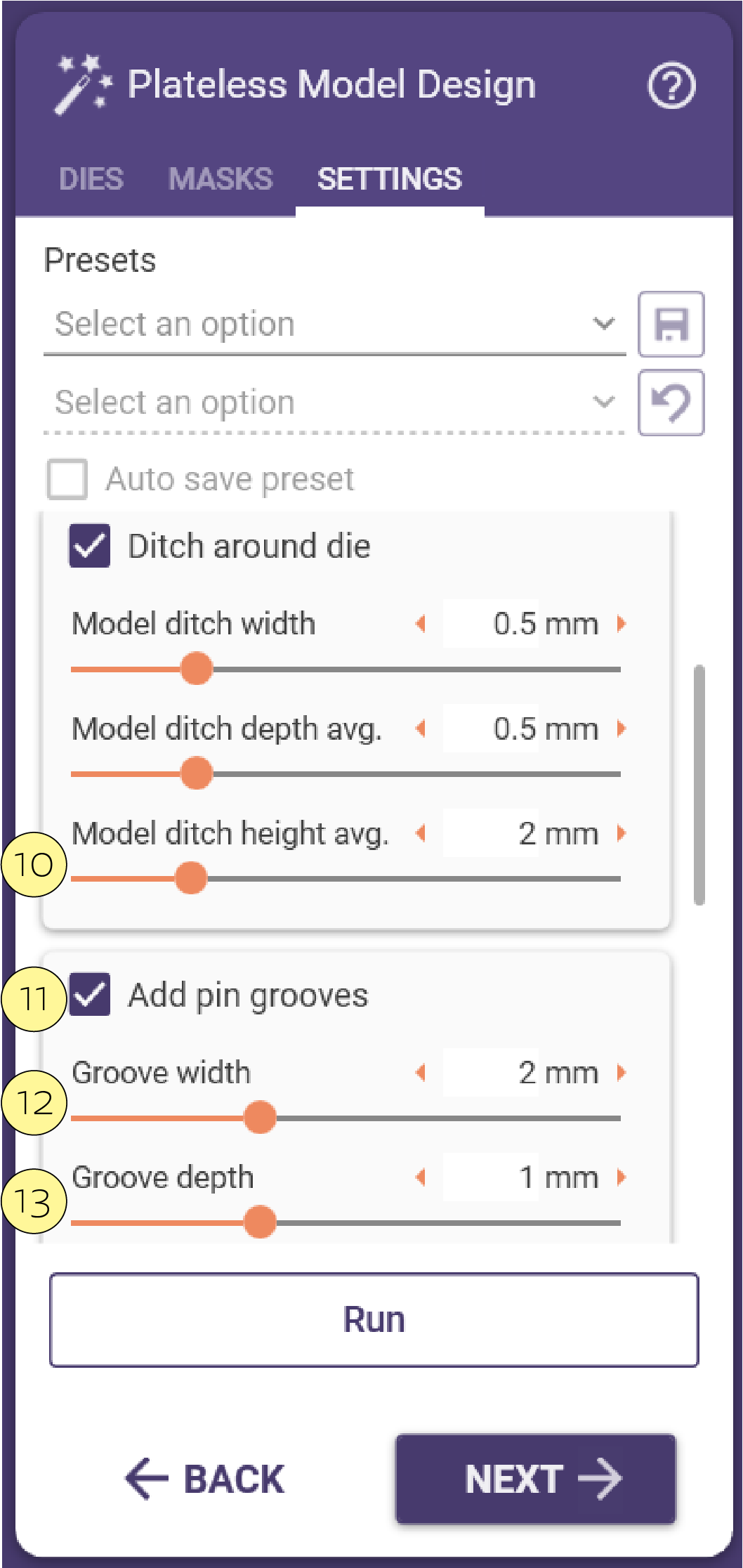Uncheck the Ditch around die checkbox
Screen dimensions: 743x1568
click(x=90, y=545)
